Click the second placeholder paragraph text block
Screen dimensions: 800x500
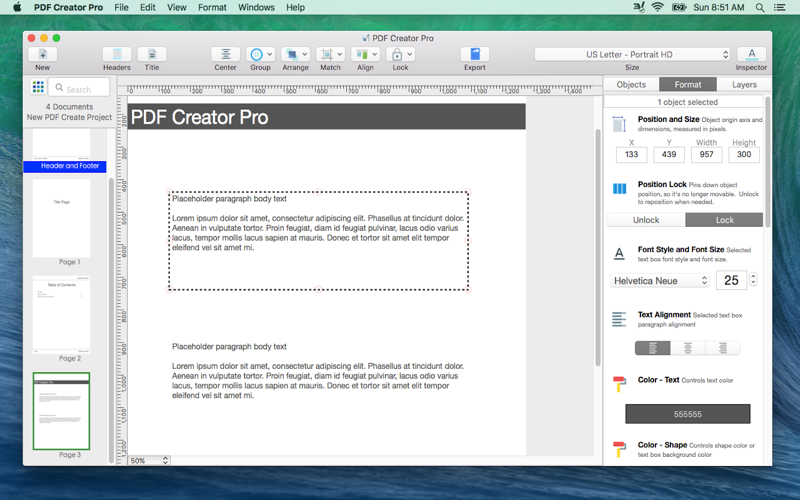318,371
